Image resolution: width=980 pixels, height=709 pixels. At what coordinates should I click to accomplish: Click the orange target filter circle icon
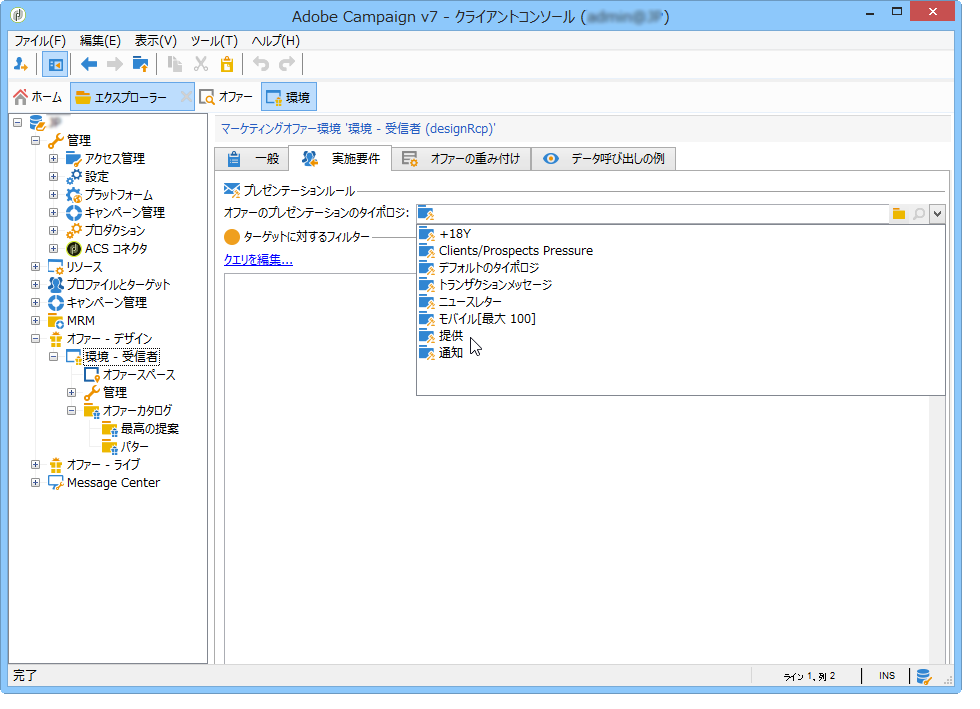click(x=232, y=237)
